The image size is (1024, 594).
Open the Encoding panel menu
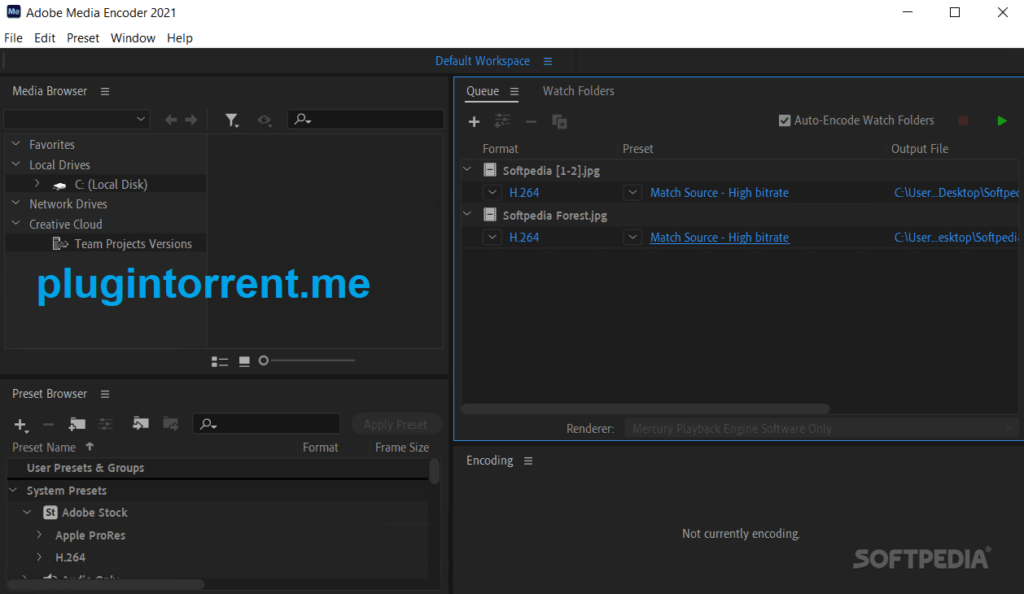click(x=528, y=461)
